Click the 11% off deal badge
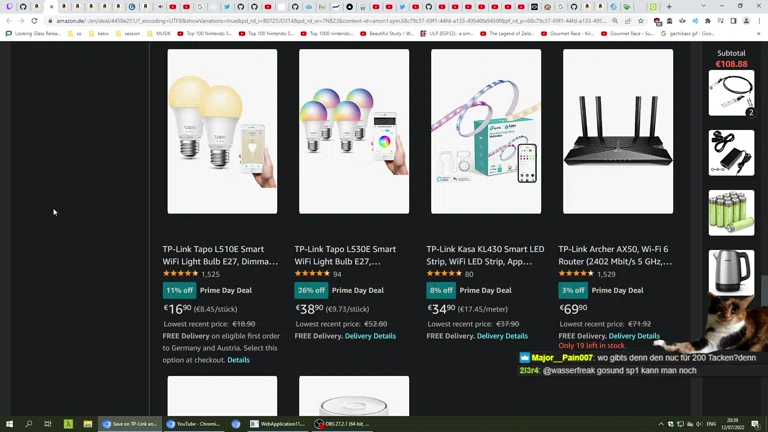The width and height of the screenshot is (768, 432). [x=179, y=290]
